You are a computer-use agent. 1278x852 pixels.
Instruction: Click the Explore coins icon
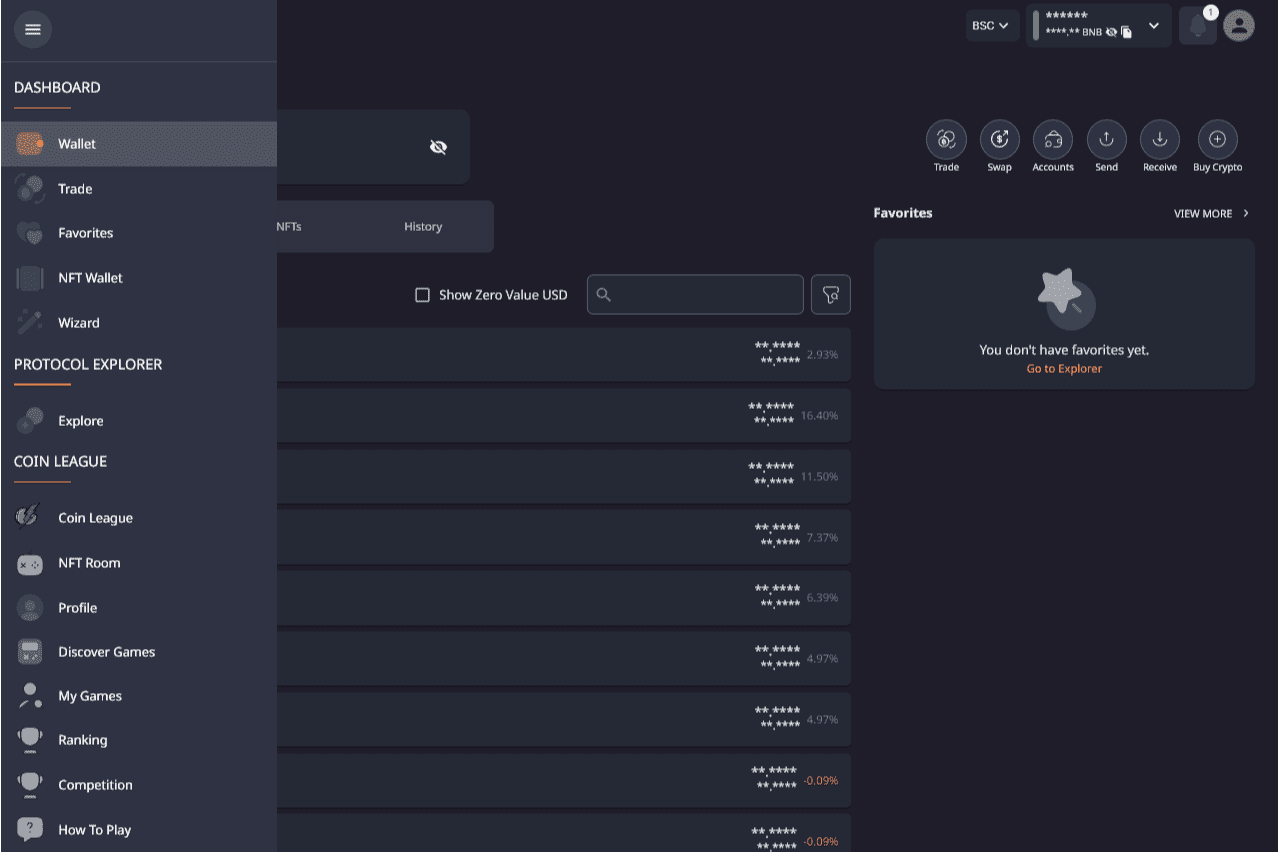(x=30, y=421)
